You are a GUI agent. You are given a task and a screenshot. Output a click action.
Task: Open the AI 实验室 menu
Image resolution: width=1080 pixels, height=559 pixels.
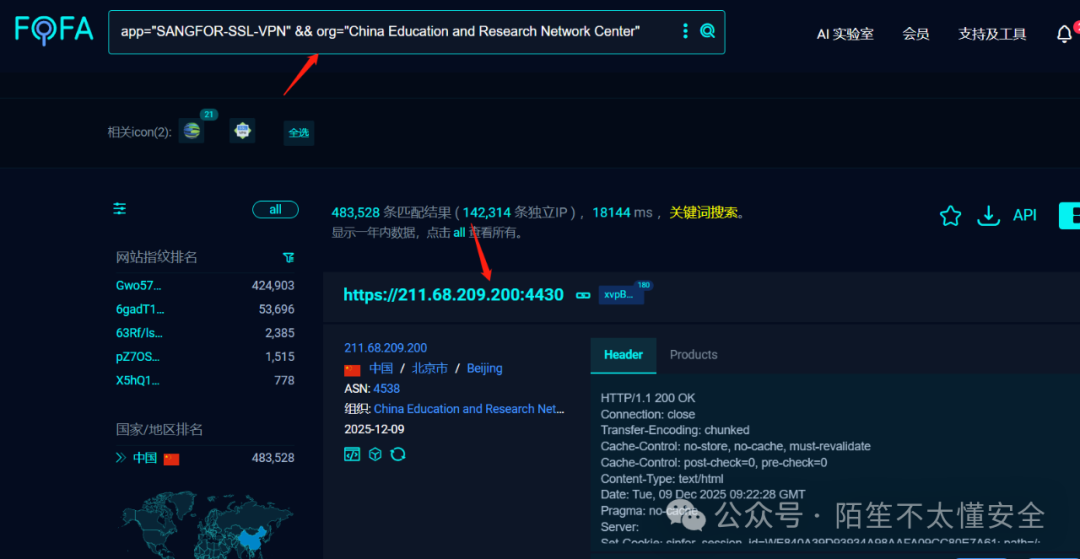845,34
